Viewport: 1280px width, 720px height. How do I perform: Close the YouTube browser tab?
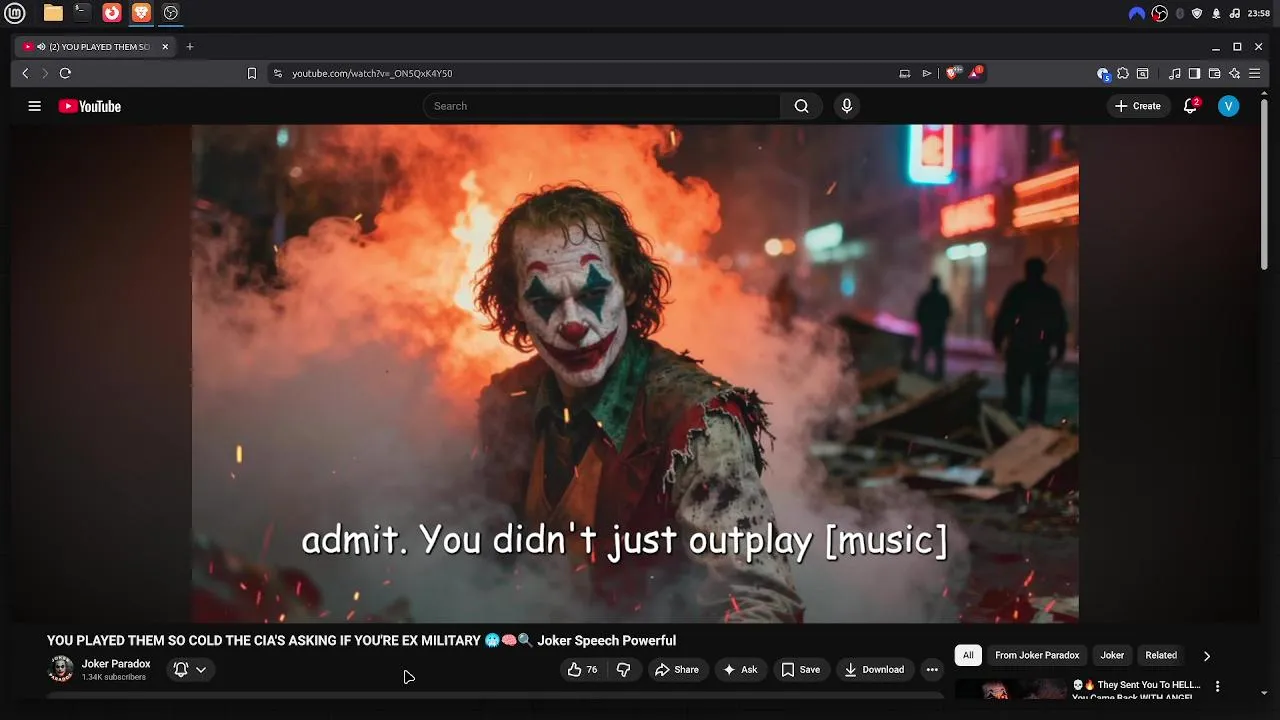(165, 47)
